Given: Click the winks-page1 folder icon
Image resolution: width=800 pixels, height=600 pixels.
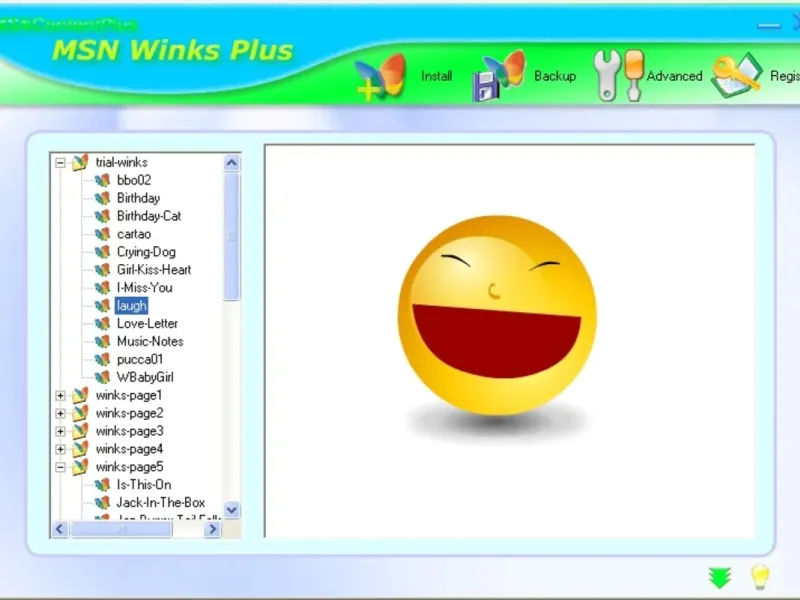Looking at the screenshot, I should tap(80, 395).
